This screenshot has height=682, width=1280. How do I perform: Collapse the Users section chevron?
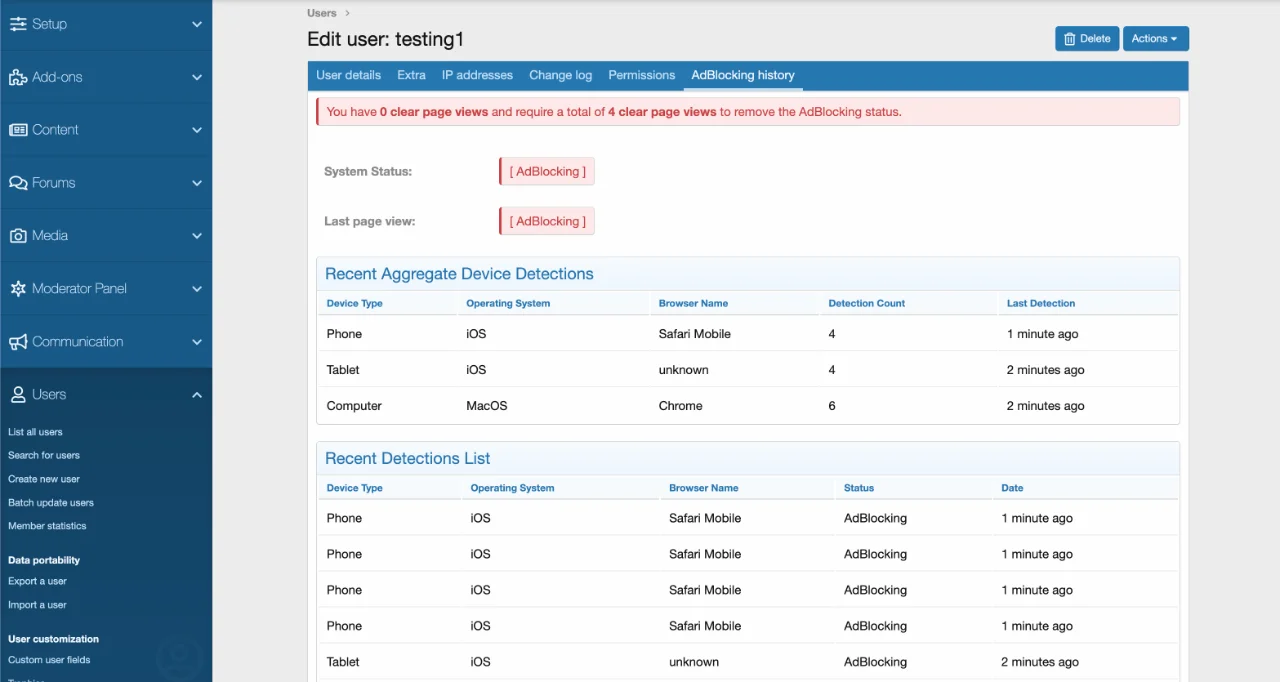click(x=197, y=395)
